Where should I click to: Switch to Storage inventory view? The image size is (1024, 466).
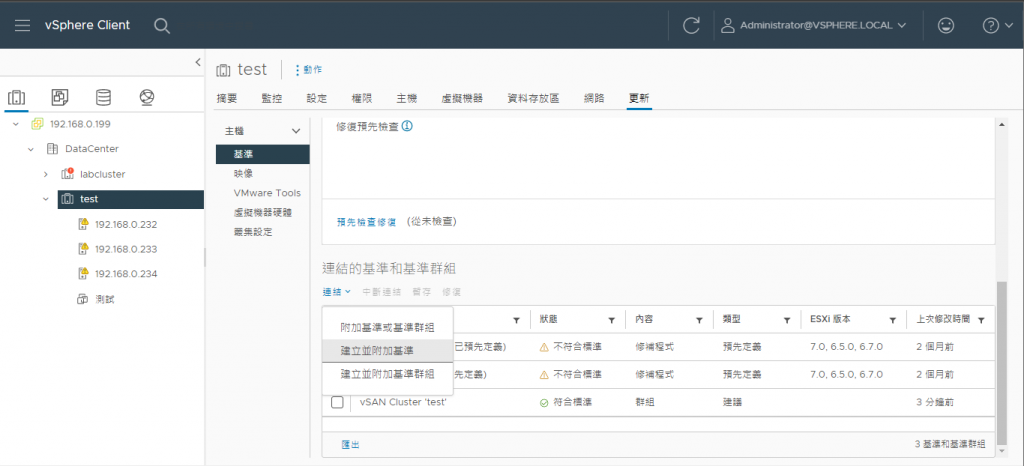coord(103,98)
